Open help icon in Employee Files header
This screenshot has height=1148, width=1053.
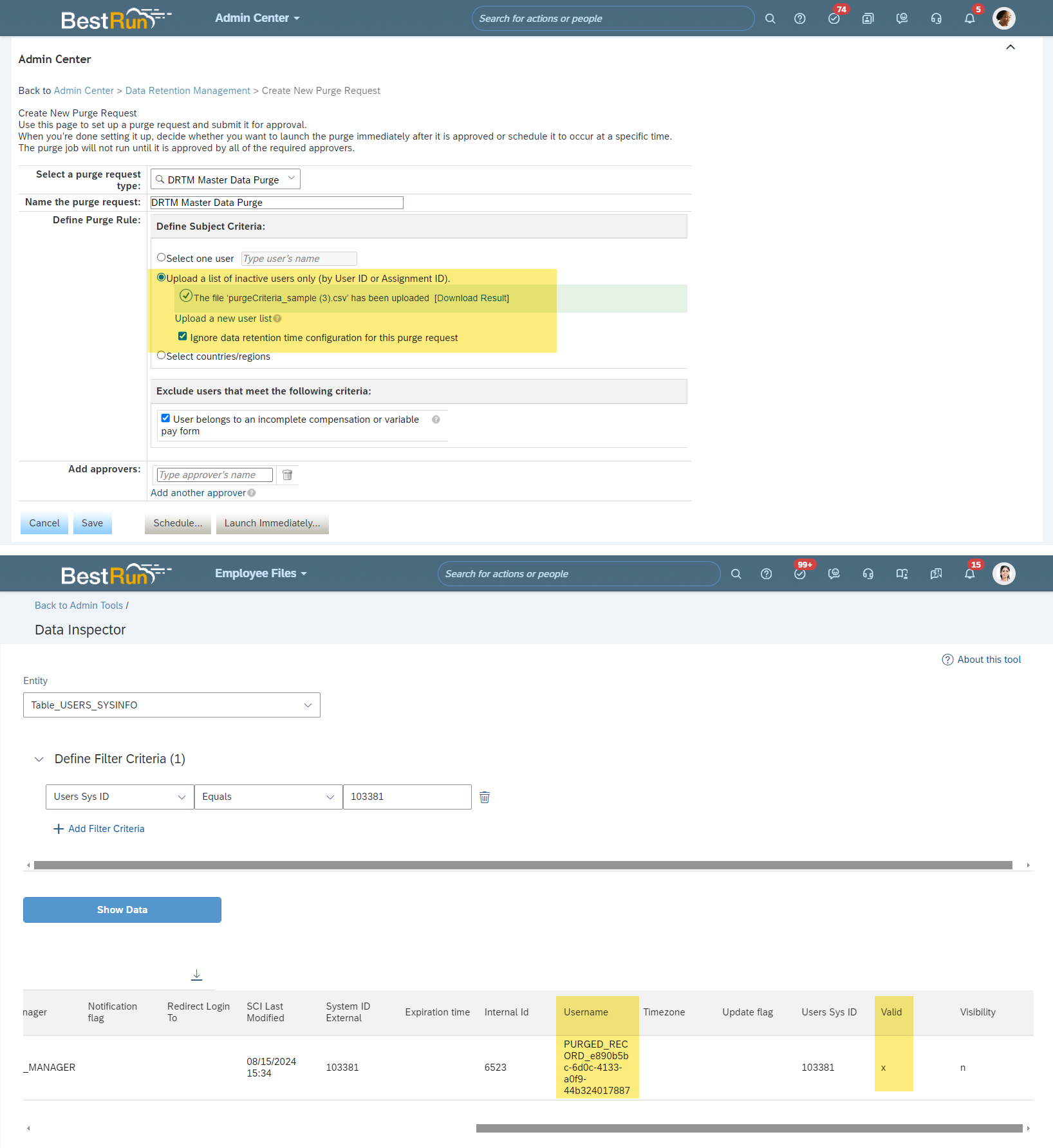tap(767, 574)
